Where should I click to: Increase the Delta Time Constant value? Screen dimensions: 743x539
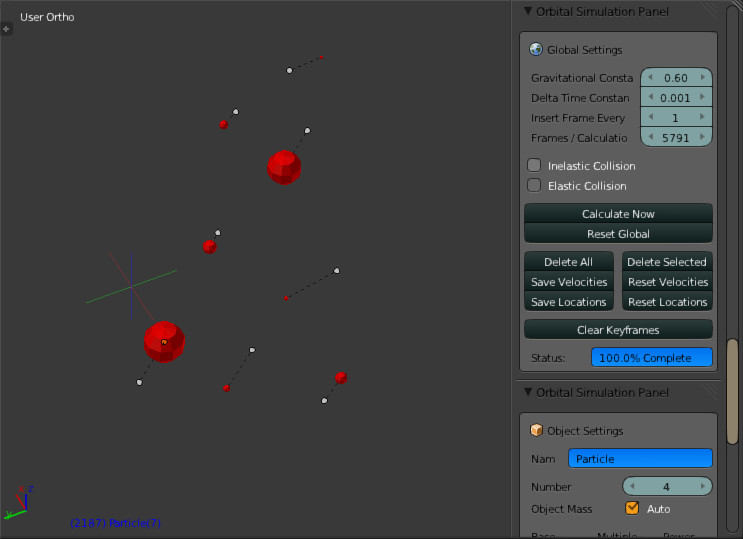point(703,97)
